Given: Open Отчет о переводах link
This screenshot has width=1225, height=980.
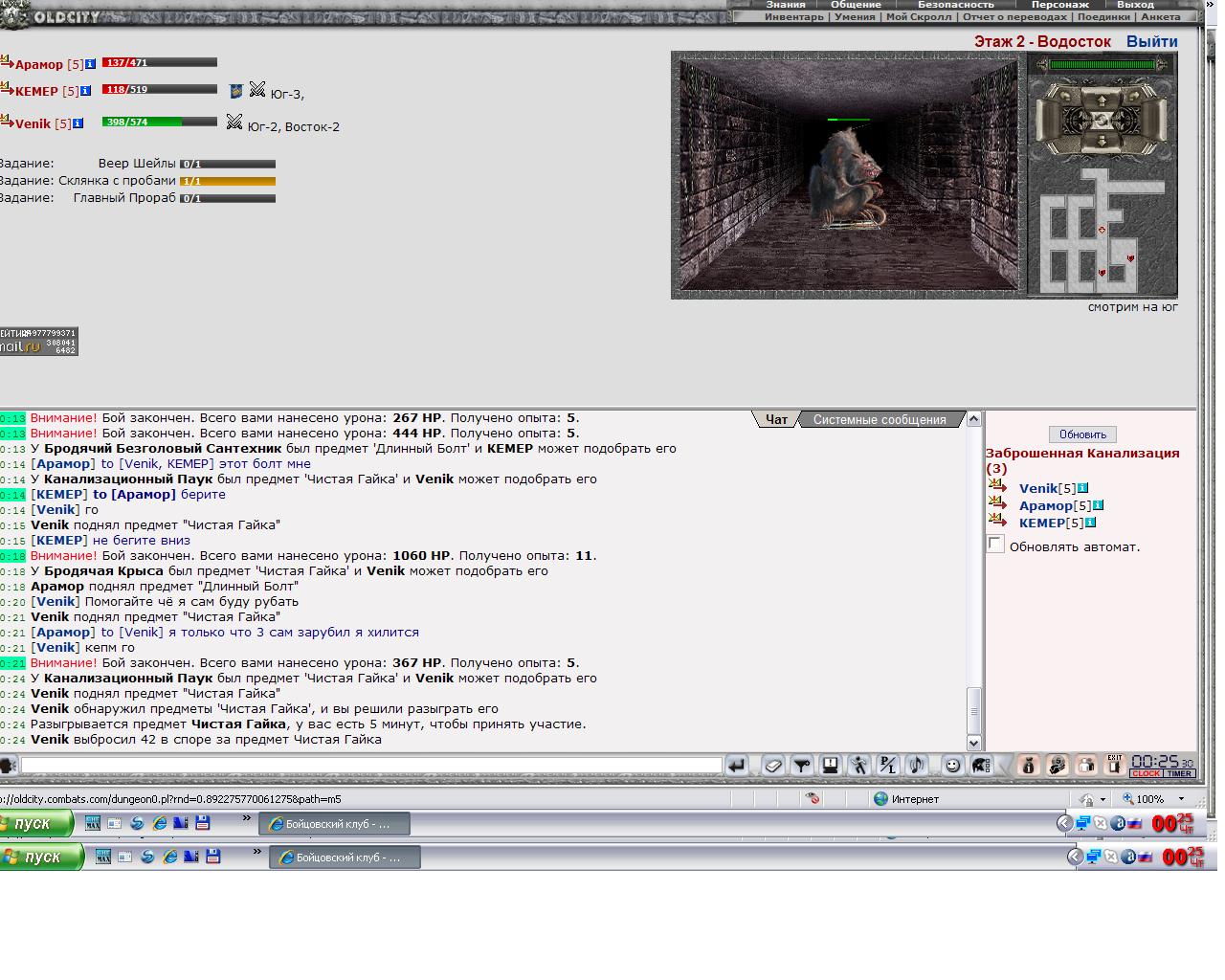Looking at the screenshot, I should (x=1014, y=16).
